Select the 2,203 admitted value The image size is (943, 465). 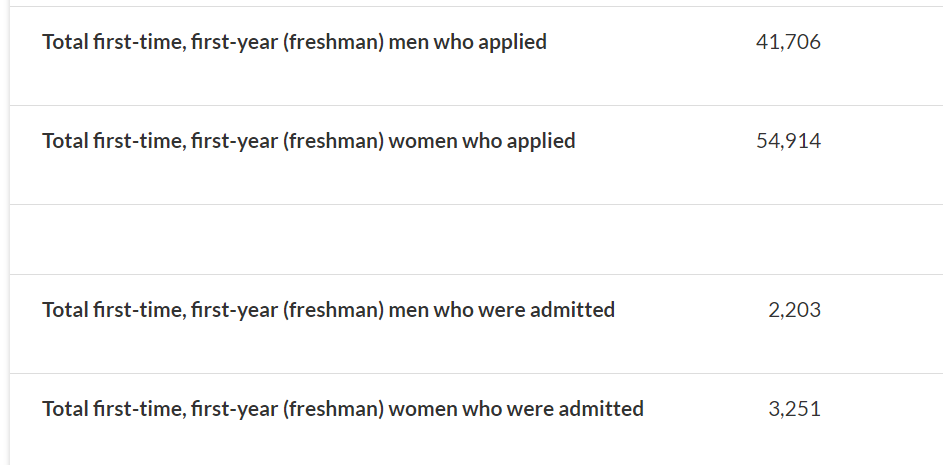pyautogui.click(x=794, y=310)
